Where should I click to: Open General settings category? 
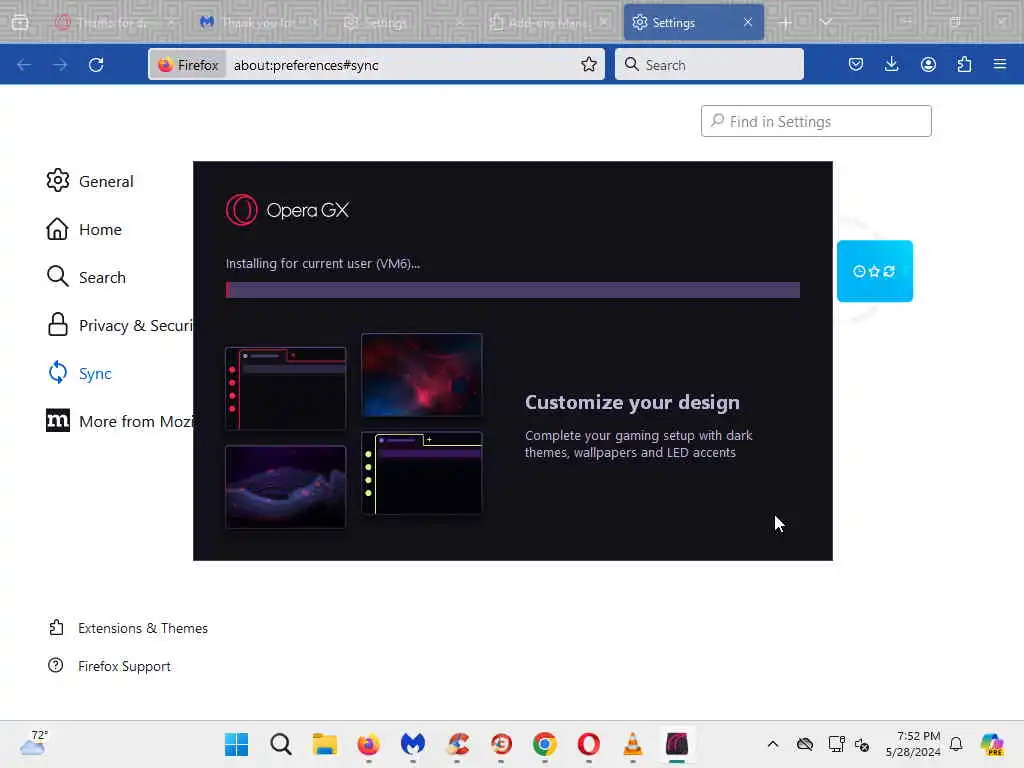pyautogui.click(x=90, y=181)
